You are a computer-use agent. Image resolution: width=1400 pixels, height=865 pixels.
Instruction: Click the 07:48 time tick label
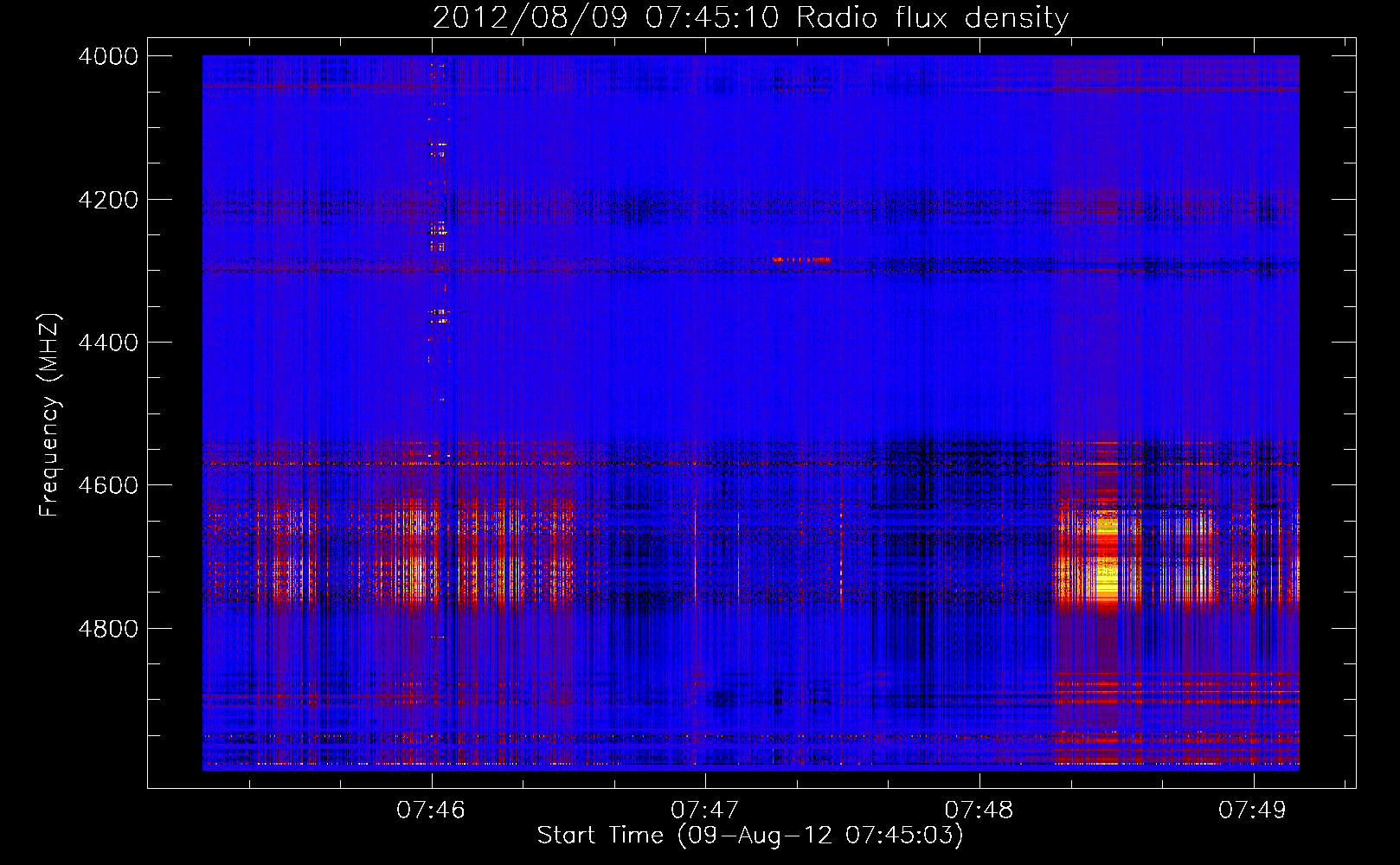979,811
